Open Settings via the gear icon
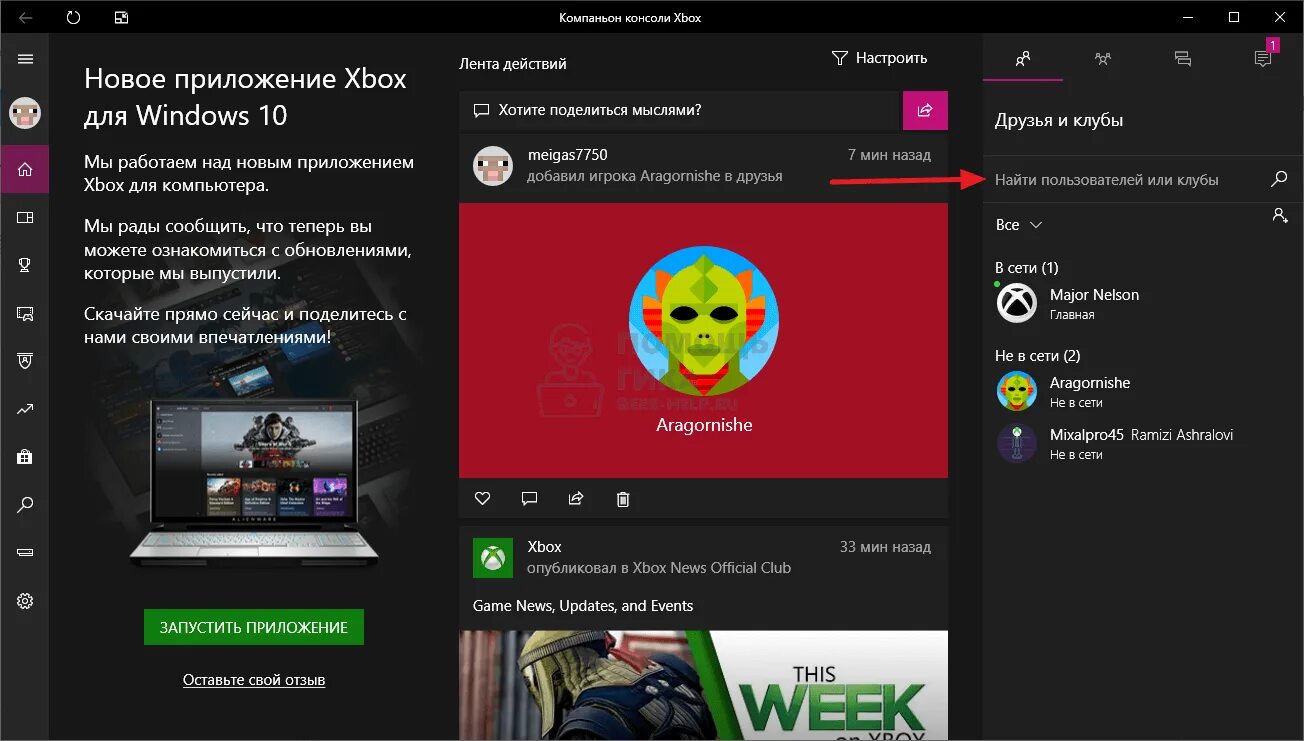Screen dimensions: 1304x741 coord(25,601)
